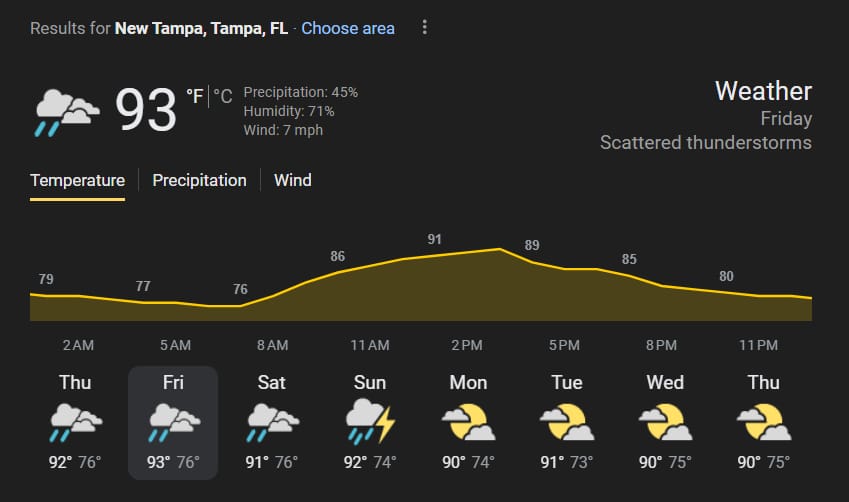Click the 11 PM hour label

[x=758, y=345]
